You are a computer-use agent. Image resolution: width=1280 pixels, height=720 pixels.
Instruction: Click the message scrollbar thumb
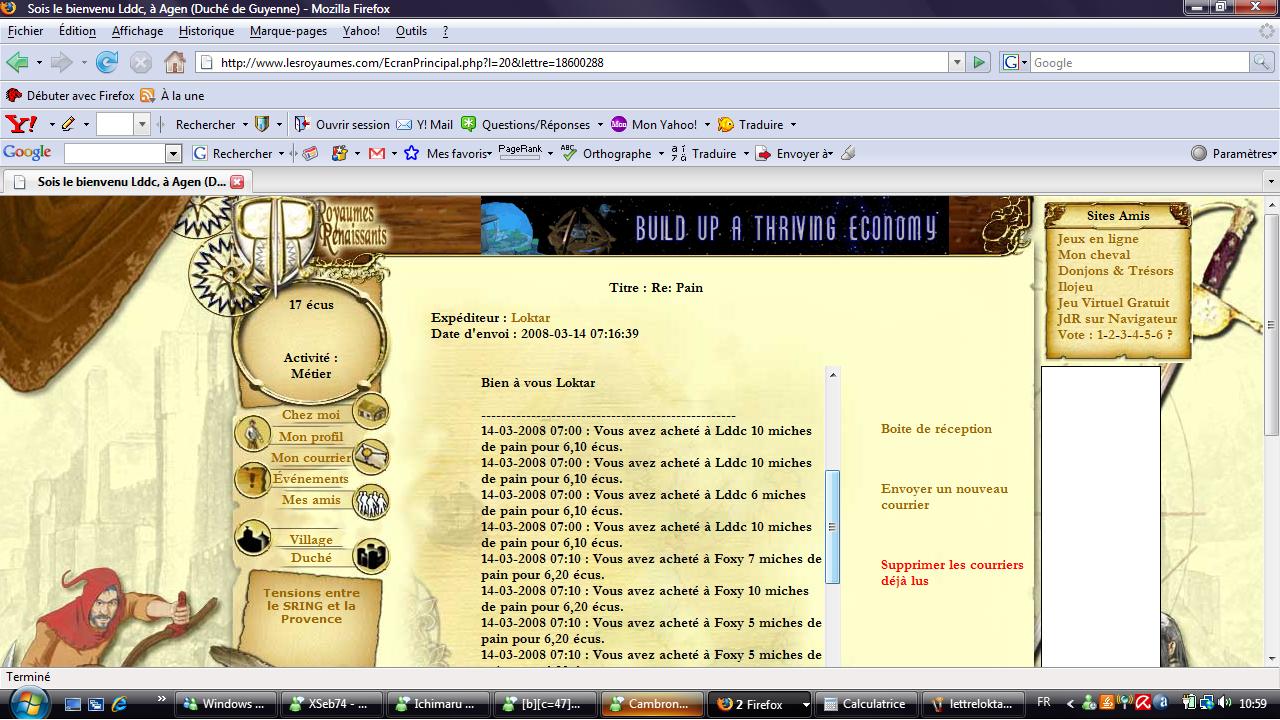(831, 526)
